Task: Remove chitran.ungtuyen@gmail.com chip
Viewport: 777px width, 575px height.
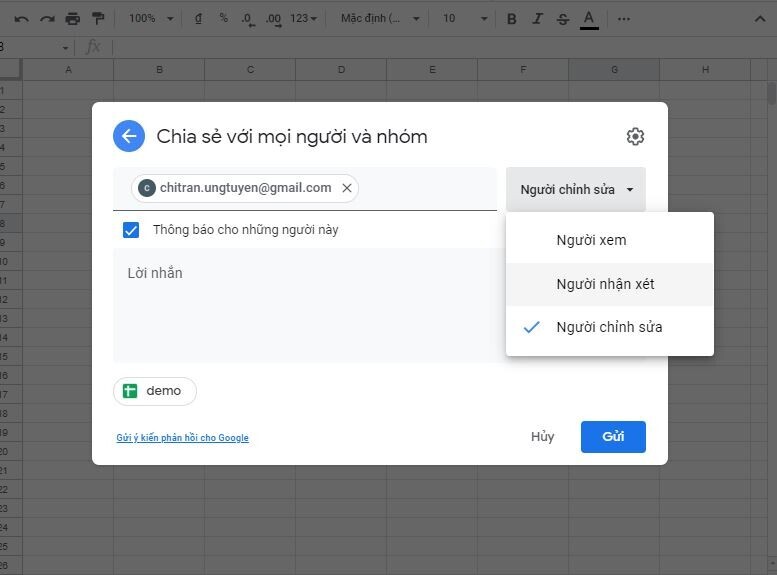Action: 347,188
